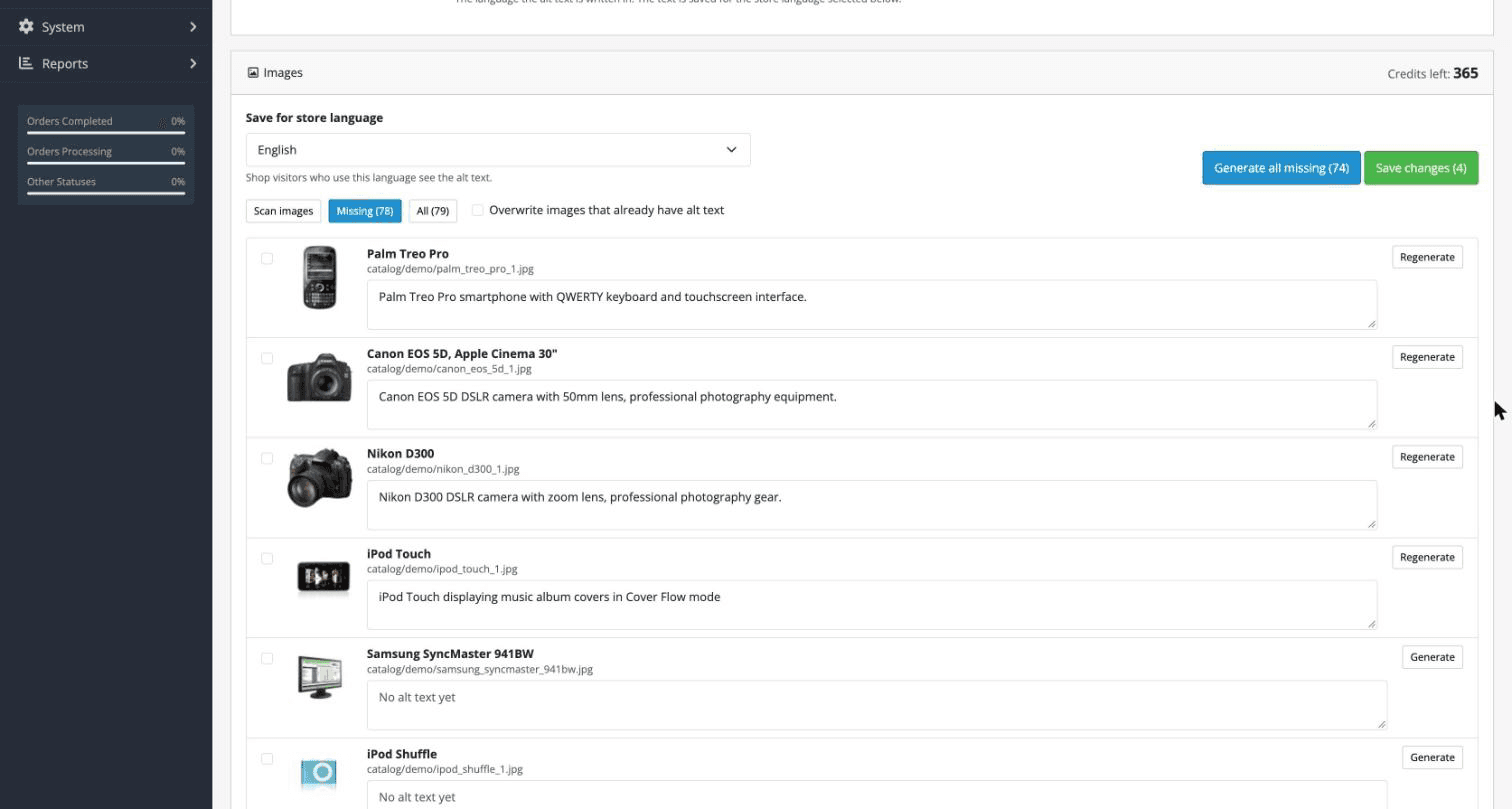
Task: Generate alt text for Samsung SyncMaster 941BW
Action: [x=1432, y=657]
